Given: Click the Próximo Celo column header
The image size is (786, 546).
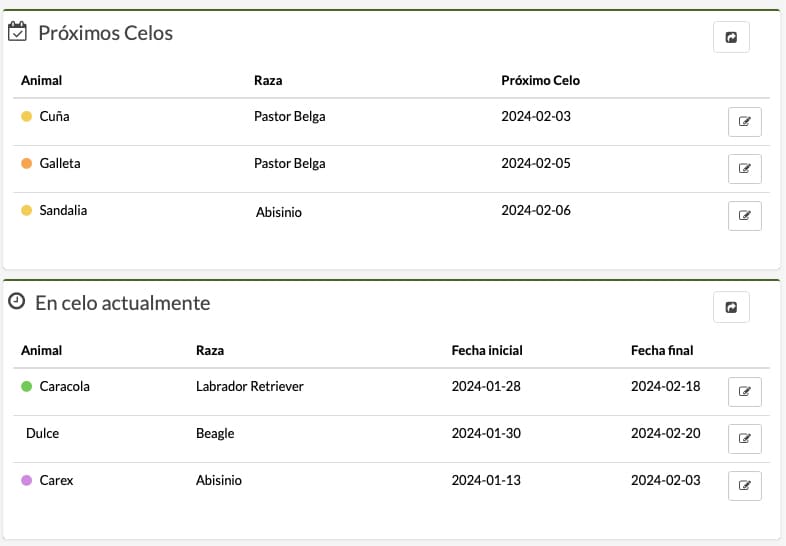Looking at the screenshot, I should tap(540, 80).
